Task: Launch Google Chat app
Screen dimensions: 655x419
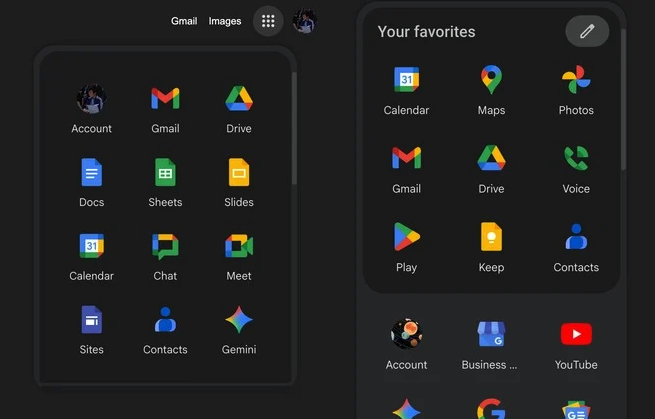Action: coord(165,257)
